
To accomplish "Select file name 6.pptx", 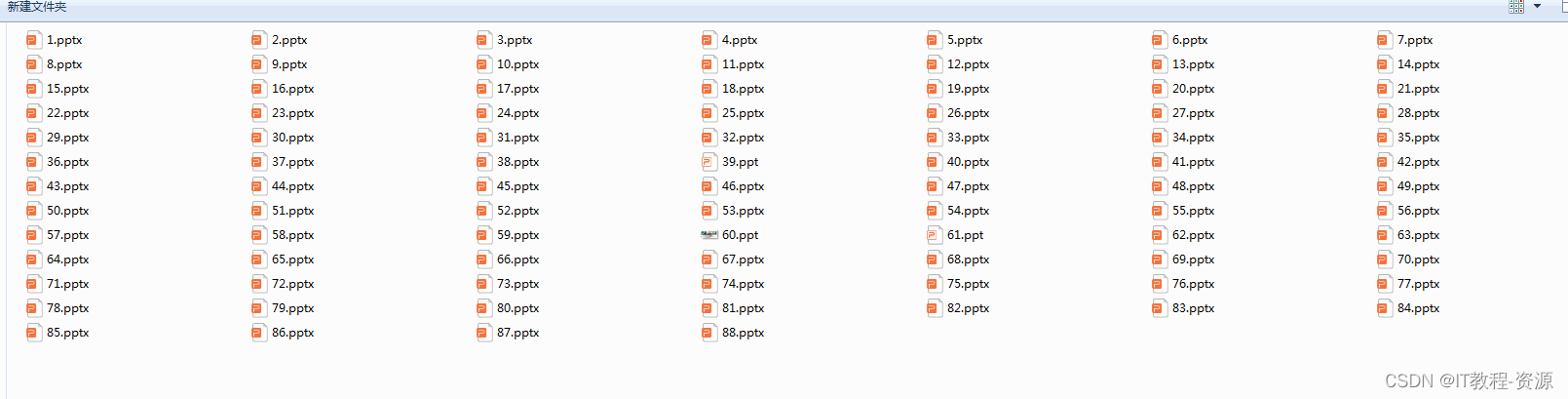I will point(1190,40).
